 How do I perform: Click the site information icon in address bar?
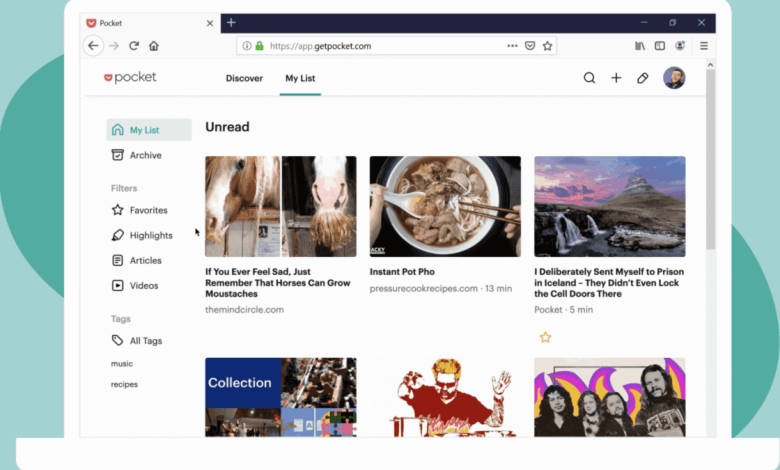[247, 46]
